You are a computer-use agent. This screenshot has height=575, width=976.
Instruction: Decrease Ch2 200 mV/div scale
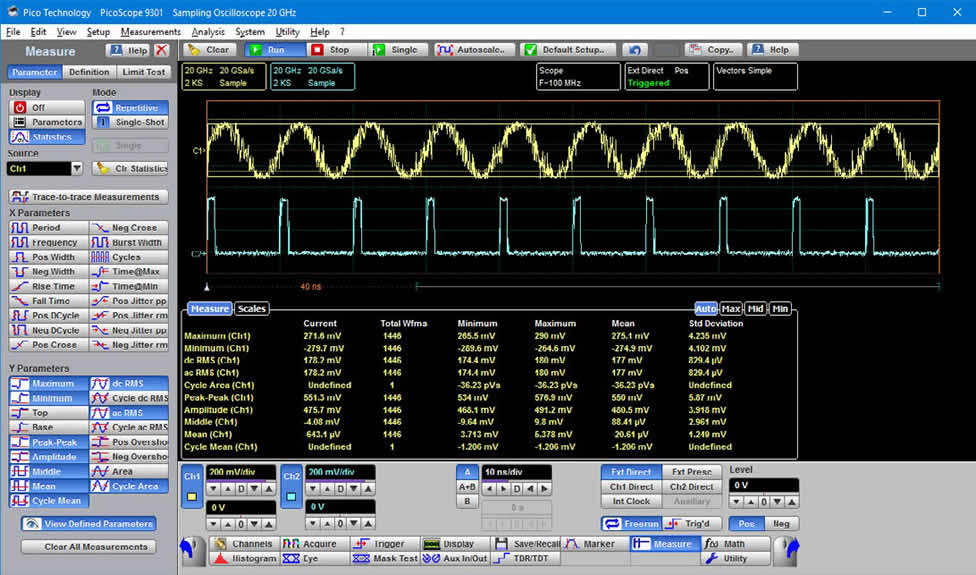pos(313,489)
